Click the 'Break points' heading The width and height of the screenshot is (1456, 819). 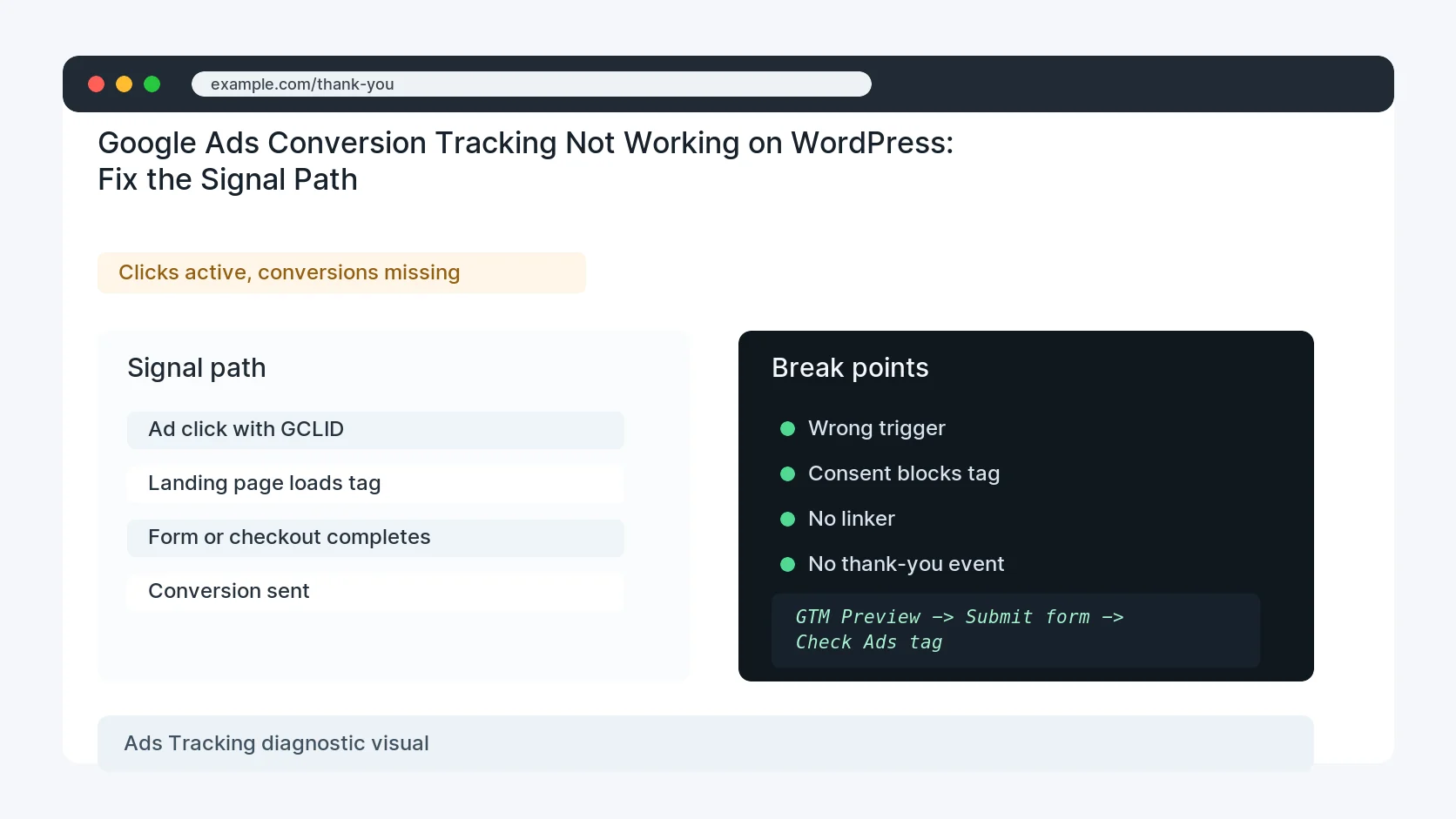[850, 367]
